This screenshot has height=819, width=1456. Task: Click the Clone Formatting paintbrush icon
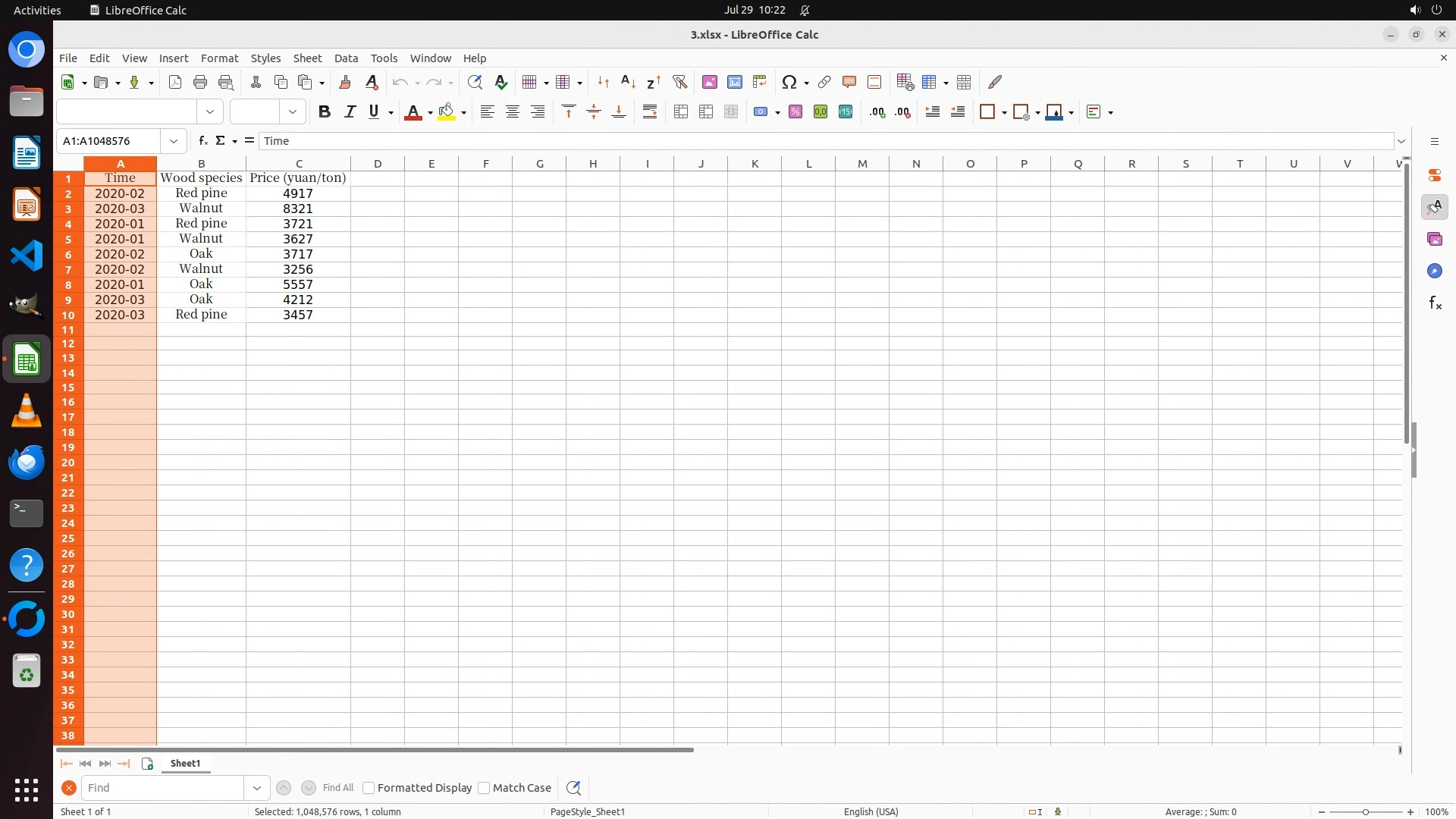coord(345,82)
